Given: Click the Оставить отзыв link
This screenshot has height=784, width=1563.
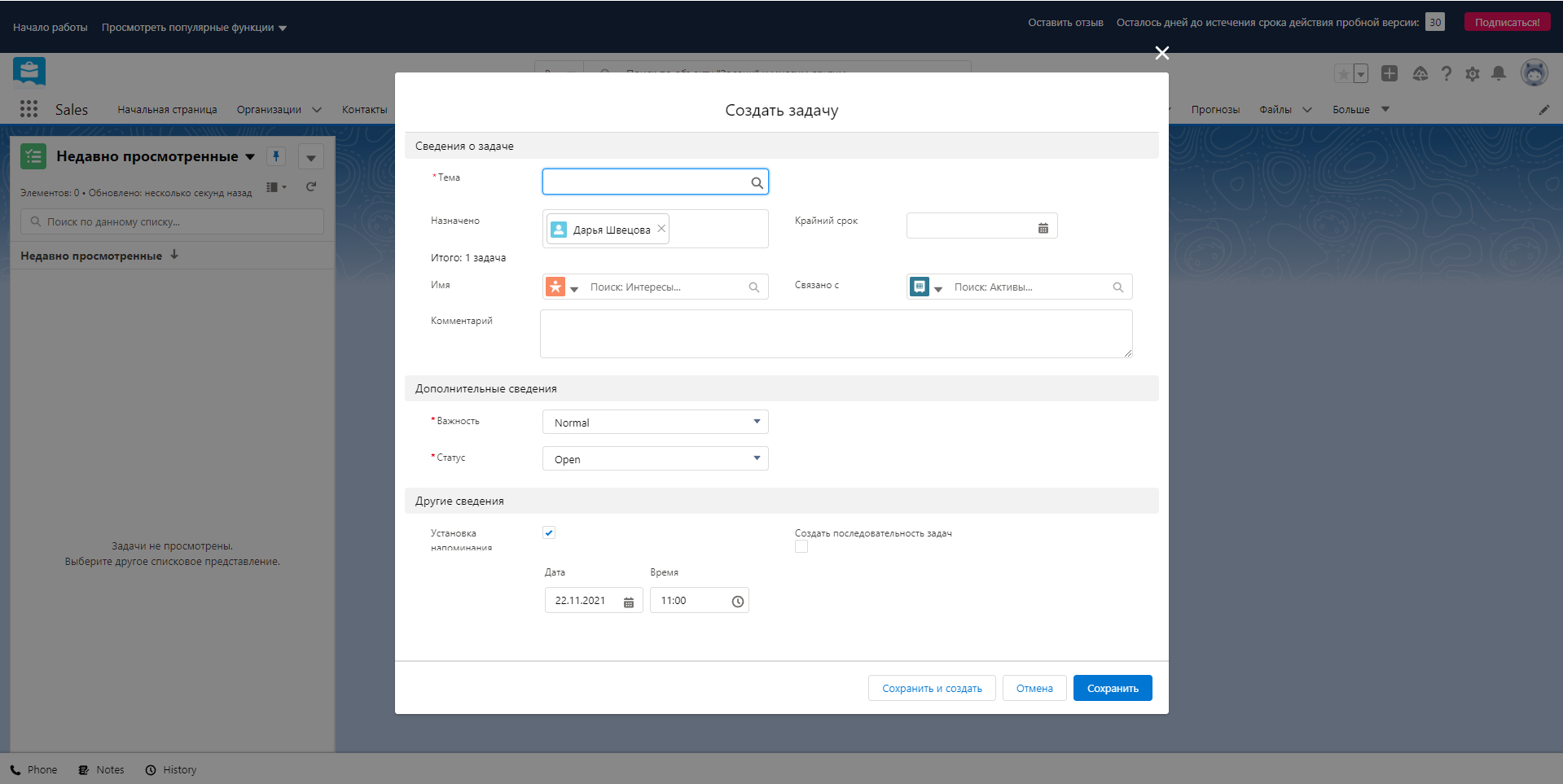Looking at the screenshot, I should pos(1065,23).
